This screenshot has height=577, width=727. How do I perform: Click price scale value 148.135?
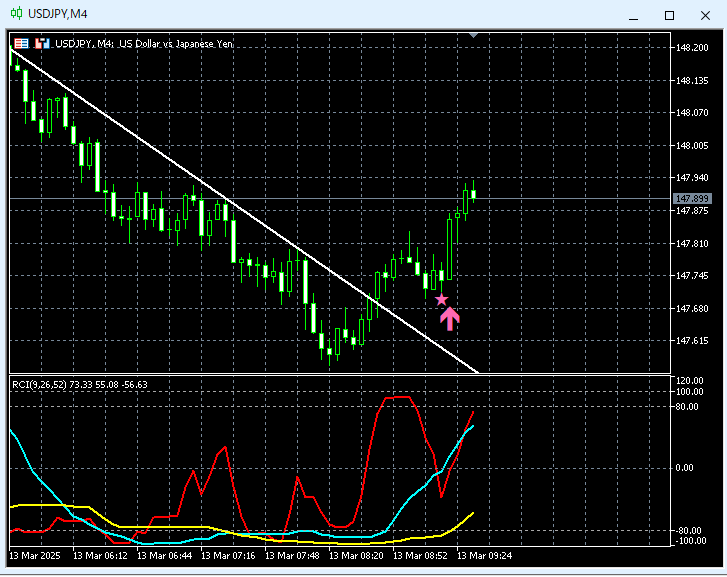tap(692, 81)
